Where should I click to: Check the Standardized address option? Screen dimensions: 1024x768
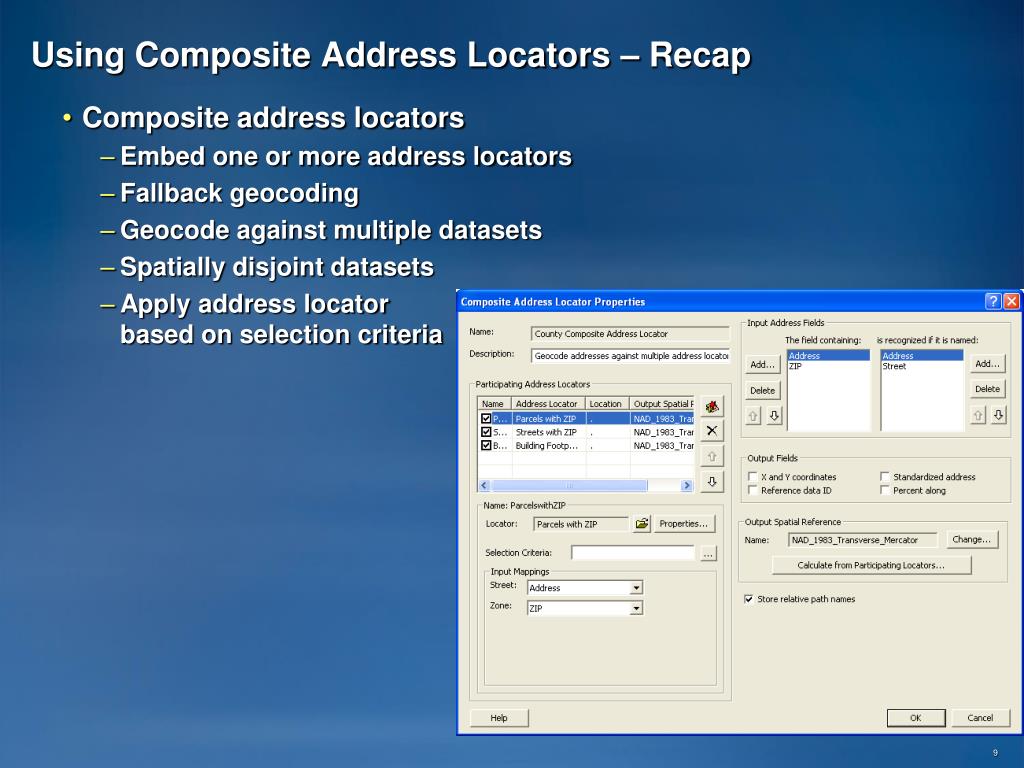(x=884, y=477)
